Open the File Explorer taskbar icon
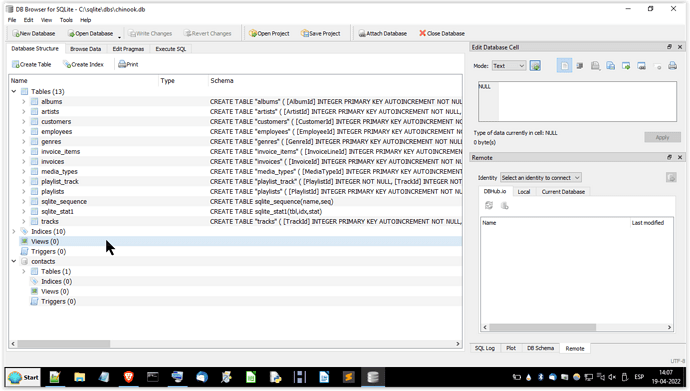The width and height of the screenshot is (690, 391). (x=79, y=377)
